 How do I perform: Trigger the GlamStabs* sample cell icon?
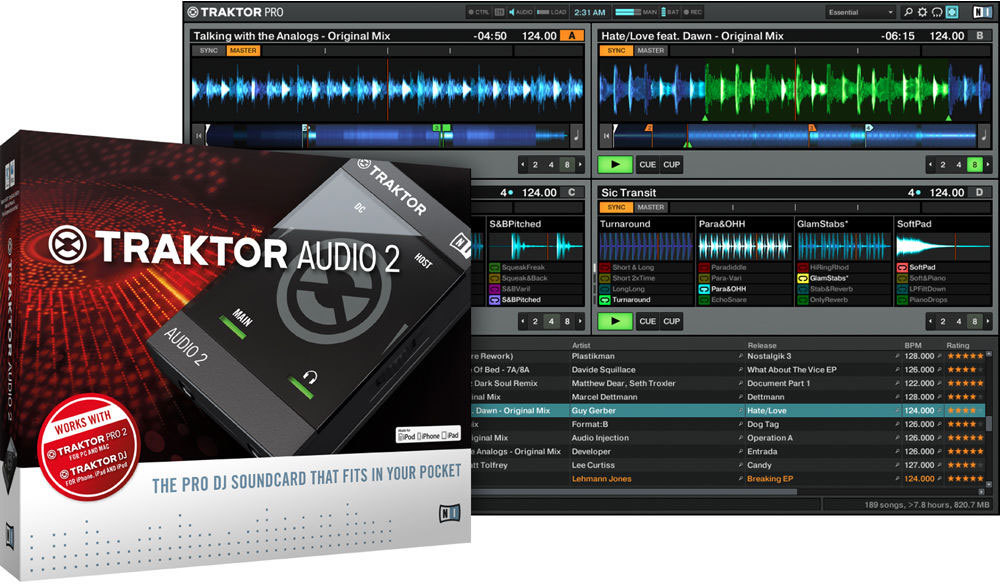[x=802, y=278]
